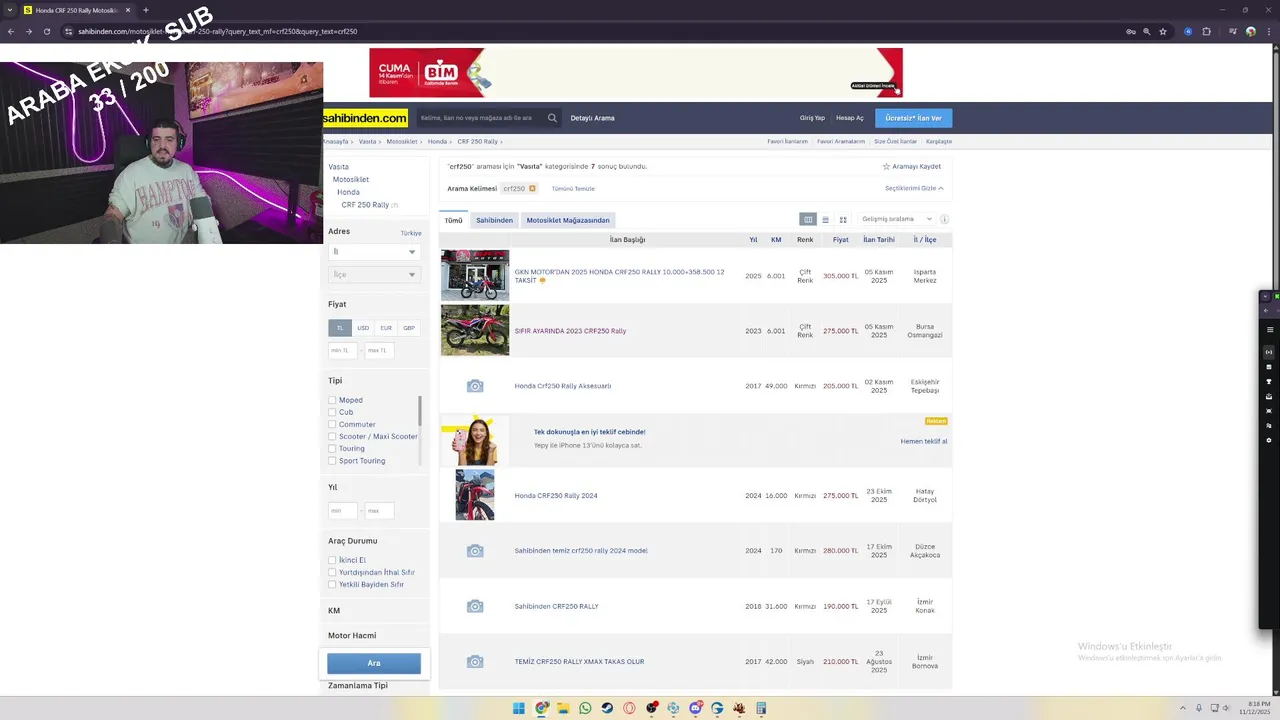Open WhatsApp from the taskbar
1280x720 pixels.
click(x=585, y=708)
